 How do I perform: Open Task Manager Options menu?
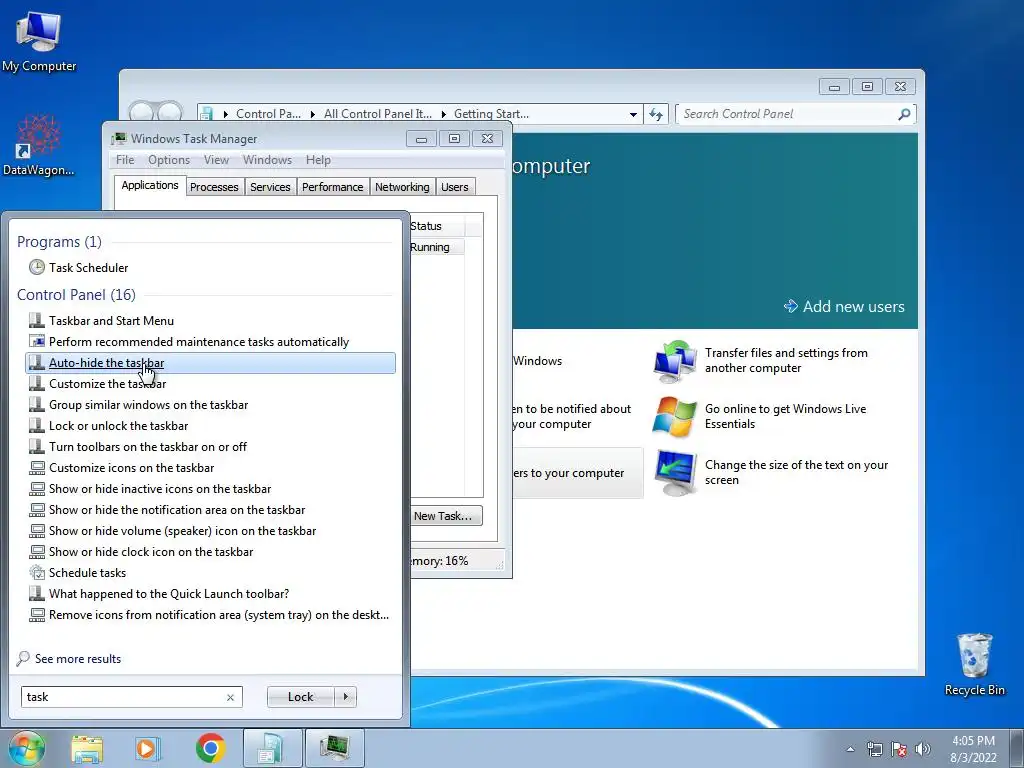click(168, 160)
